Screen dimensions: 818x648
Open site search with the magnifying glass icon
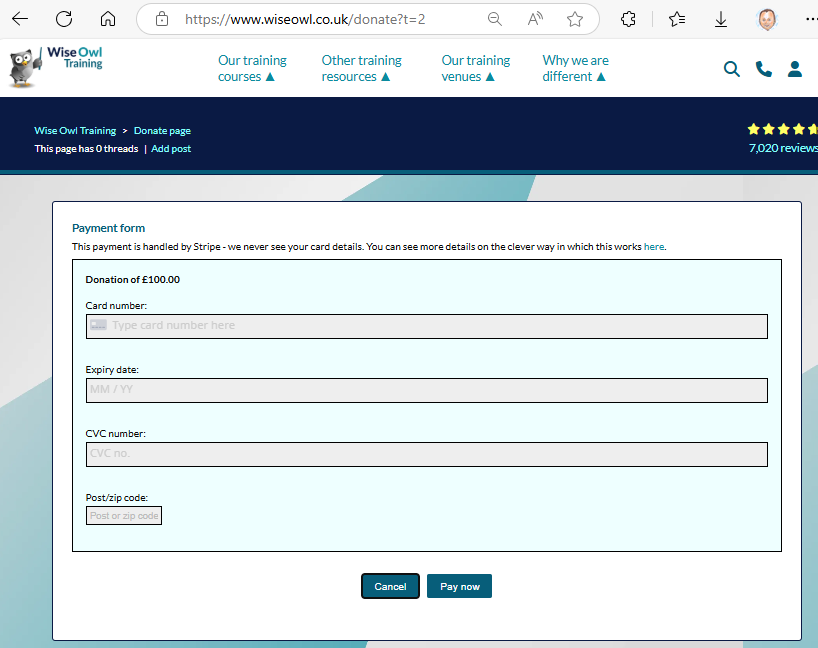(x=732, y=69)
